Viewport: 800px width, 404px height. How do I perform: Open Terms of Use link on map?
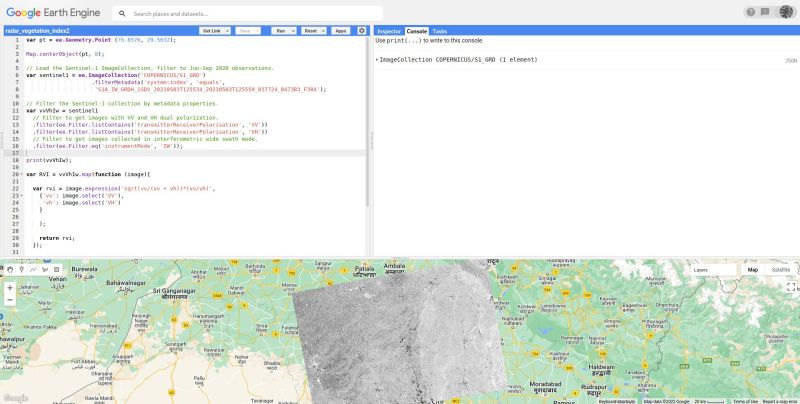click(745, 401)
